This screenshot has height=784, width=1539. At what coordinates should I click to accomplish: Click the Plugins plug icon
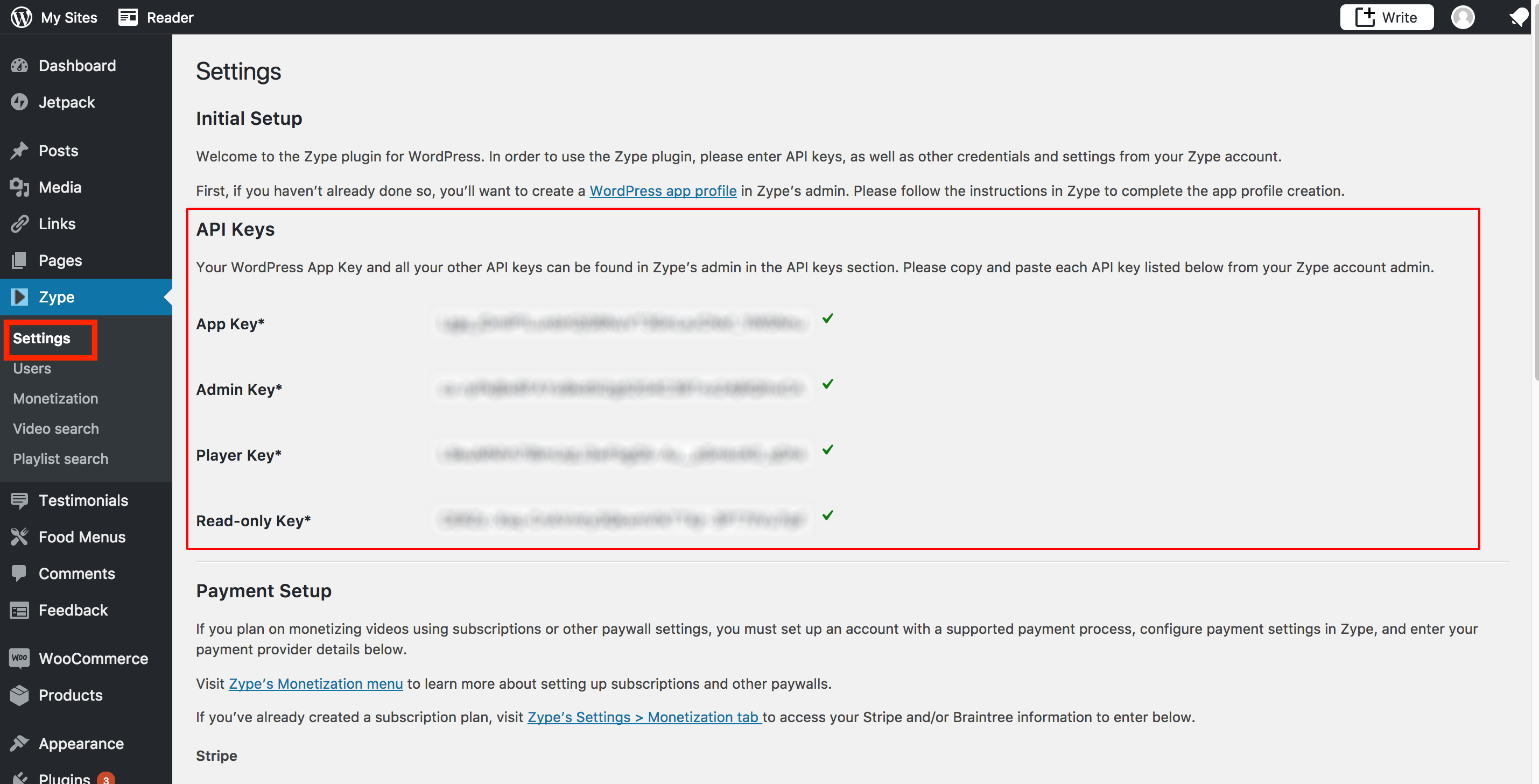tap(19, 778)
